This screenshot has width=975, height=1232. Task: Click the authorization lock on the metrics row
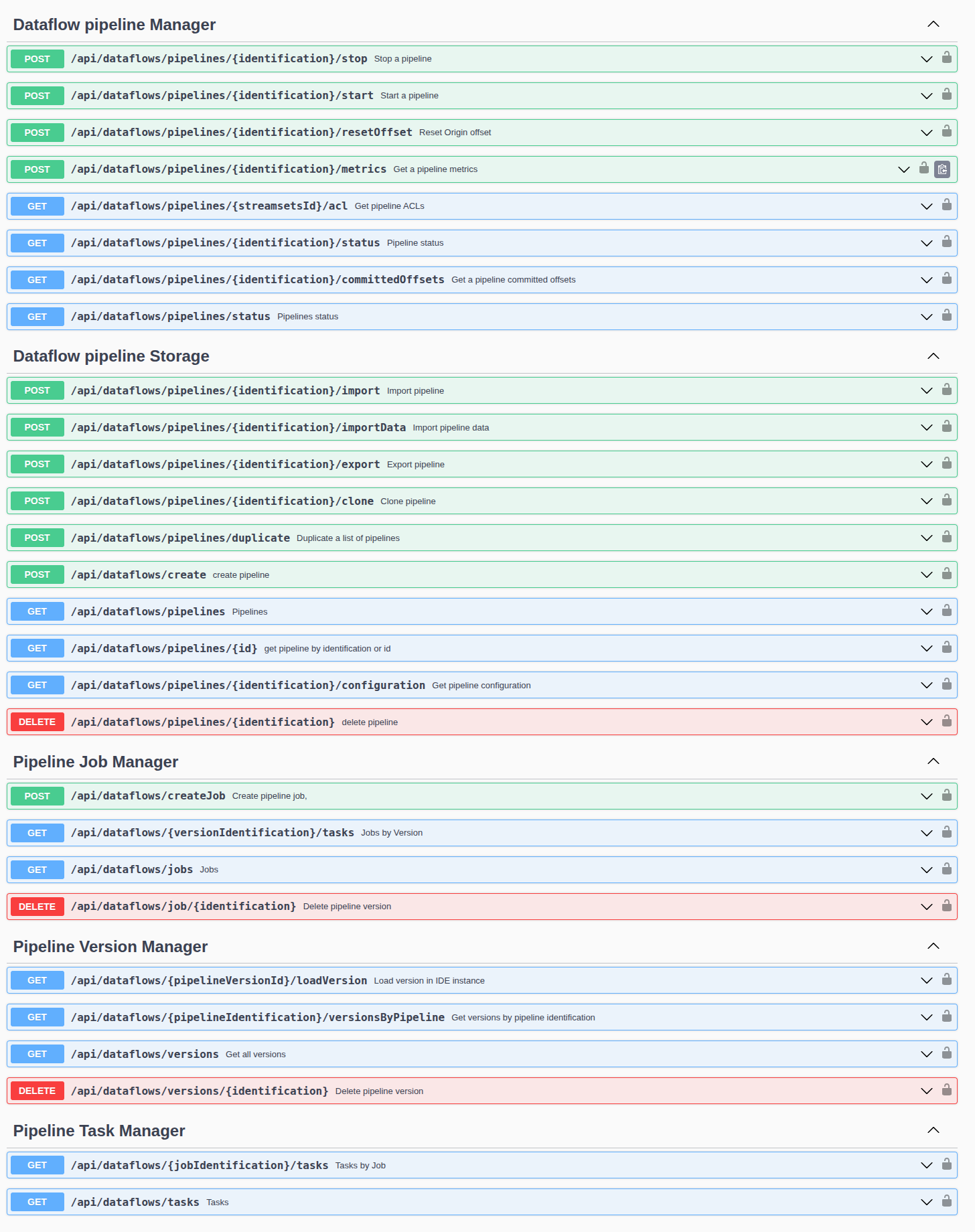pyautogui.click(x=923, y=168)
